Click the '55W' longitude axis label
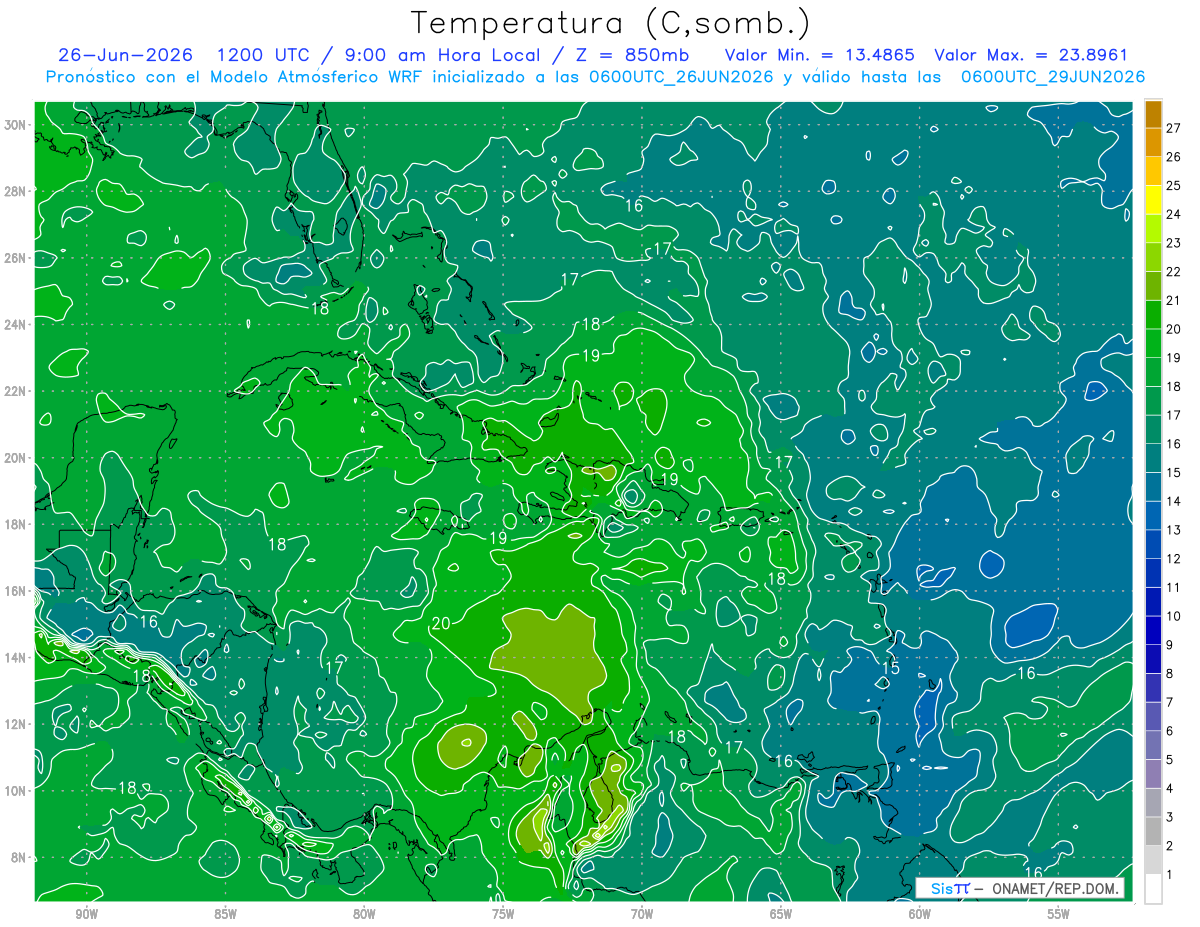 [1059, 914]
